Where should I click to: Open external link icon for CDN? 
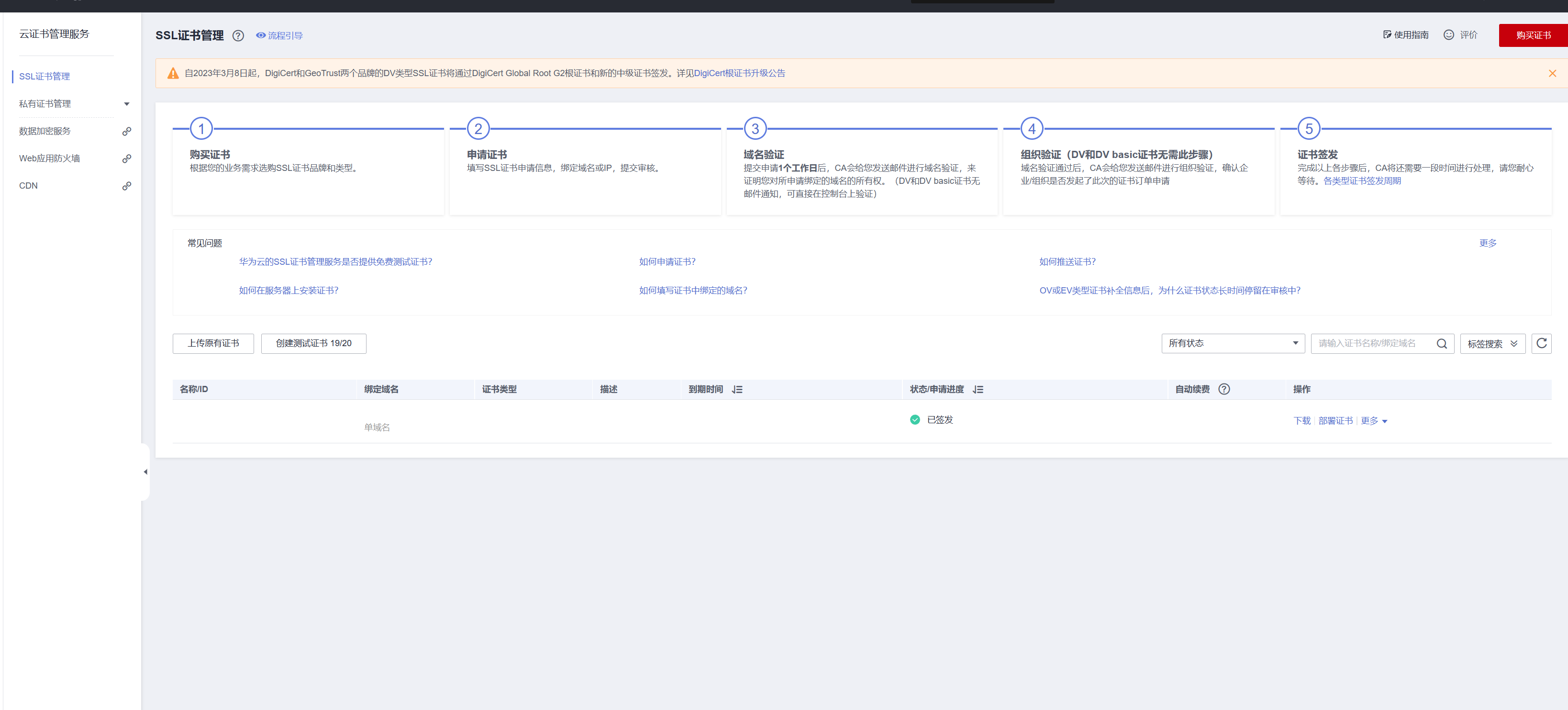pos(127,186)
